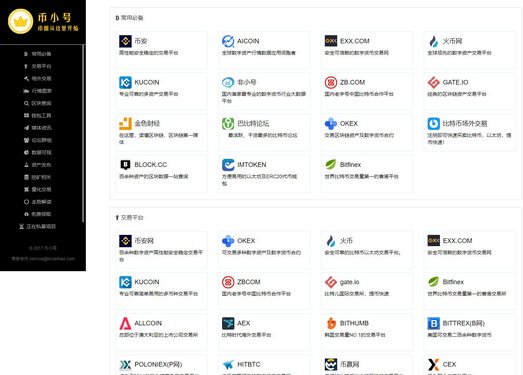Click the GATE.IO logo icon
Viewport: 523px width, 375px height.
[433, 82]
